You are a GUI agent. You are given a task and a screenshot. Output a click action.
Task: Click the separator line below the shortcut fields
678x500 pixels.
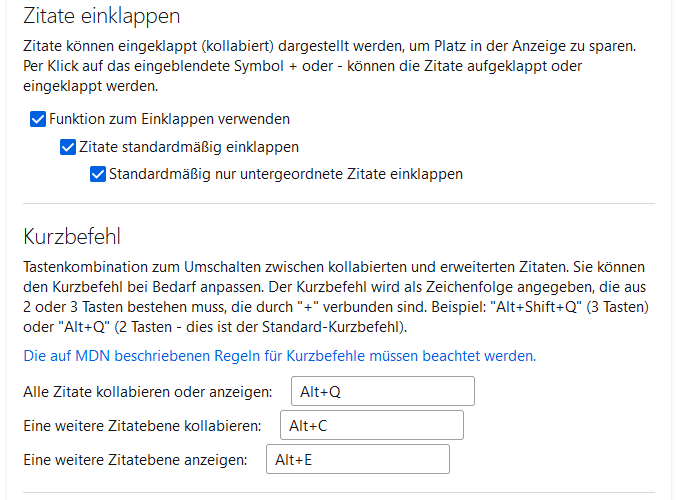click(338, 493)
